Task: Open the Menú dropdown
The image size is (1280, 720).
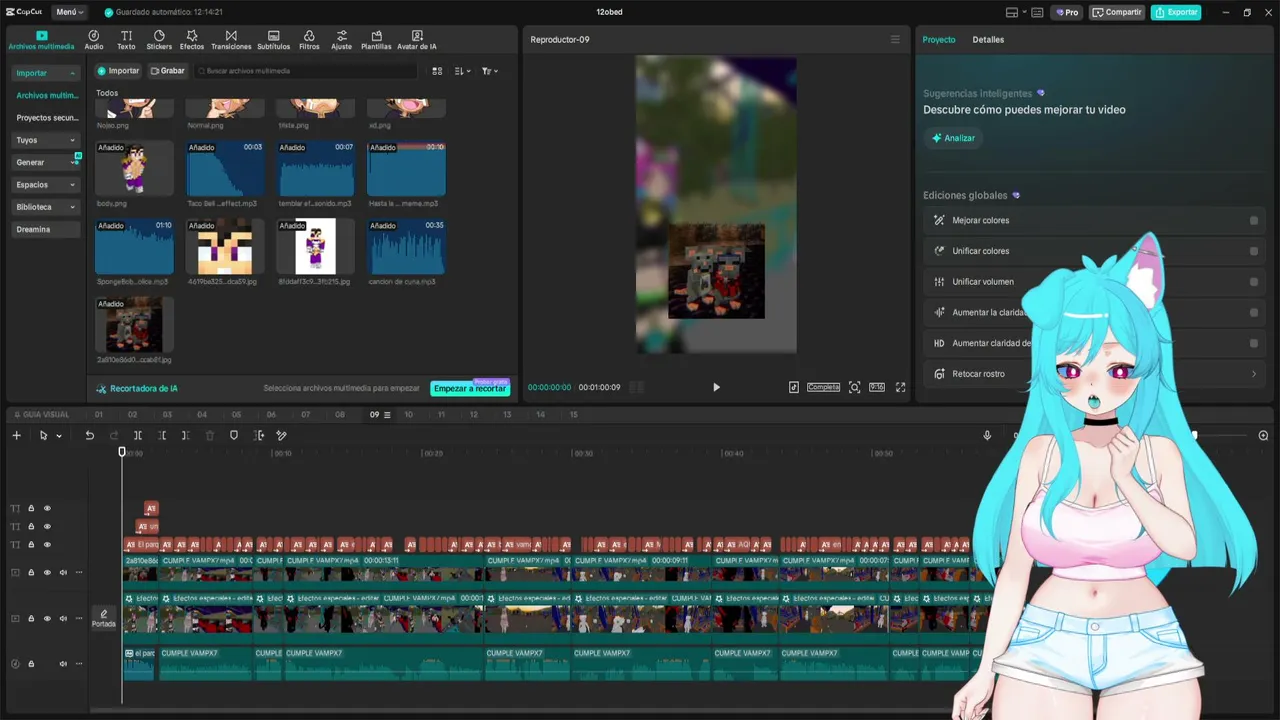Action: coord(69,12)
